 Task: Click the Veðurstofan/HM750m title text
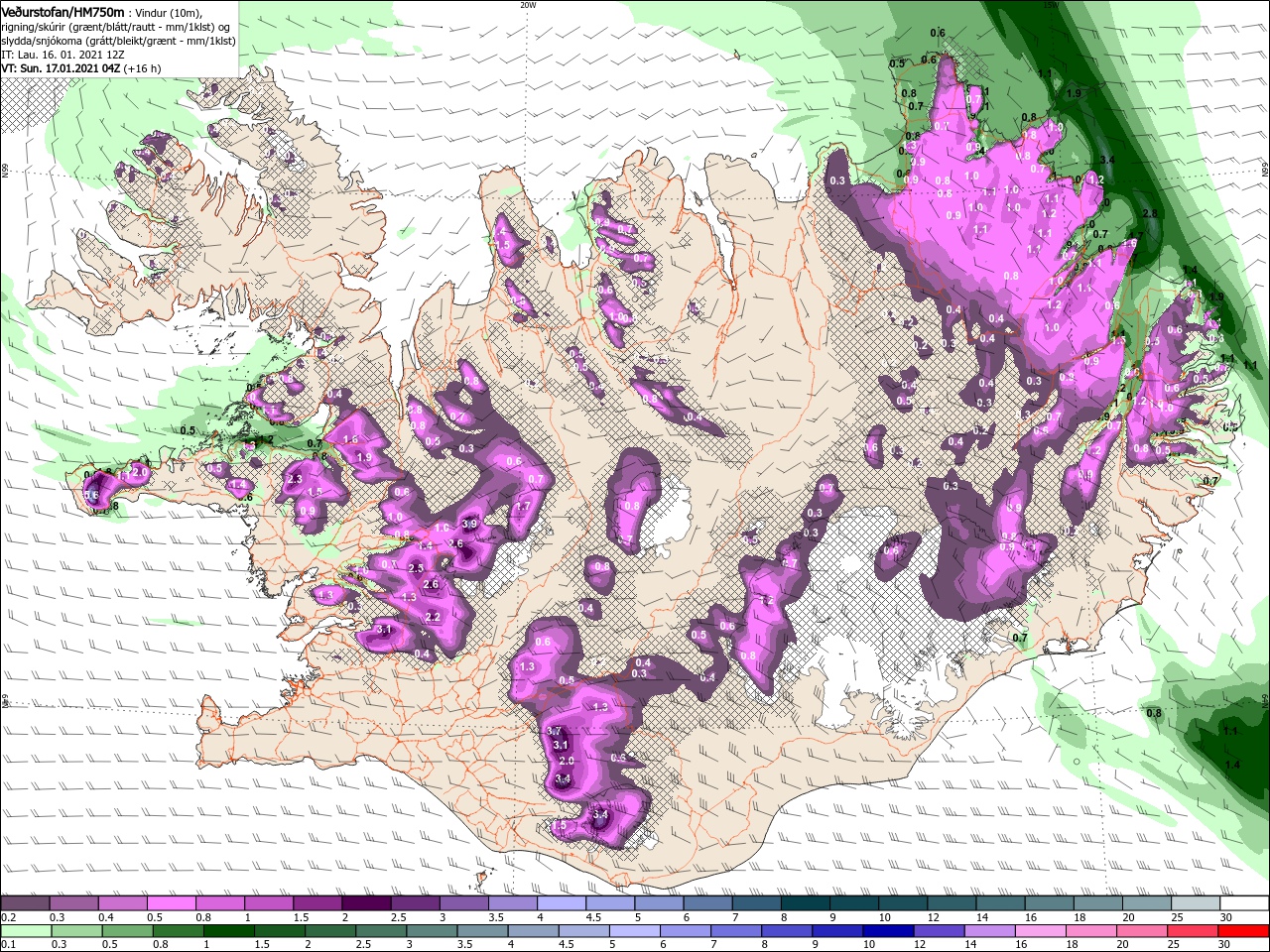point(63,11)
